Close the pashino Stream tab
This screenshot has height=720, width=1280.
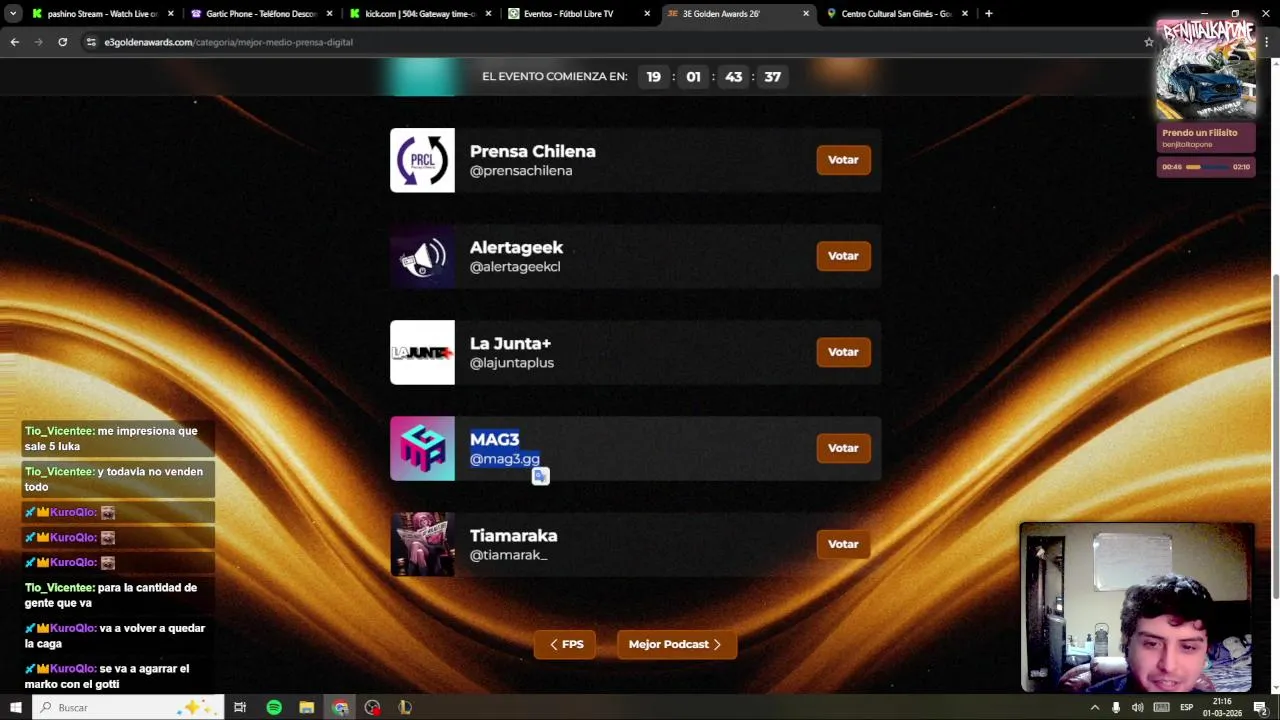(x=171, y=14)
